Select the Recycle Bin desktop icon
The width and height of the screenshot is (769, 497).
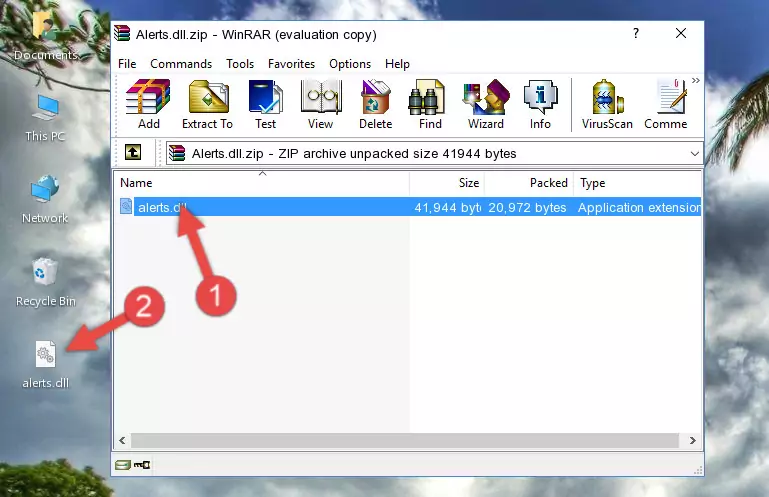click(46, 283)
